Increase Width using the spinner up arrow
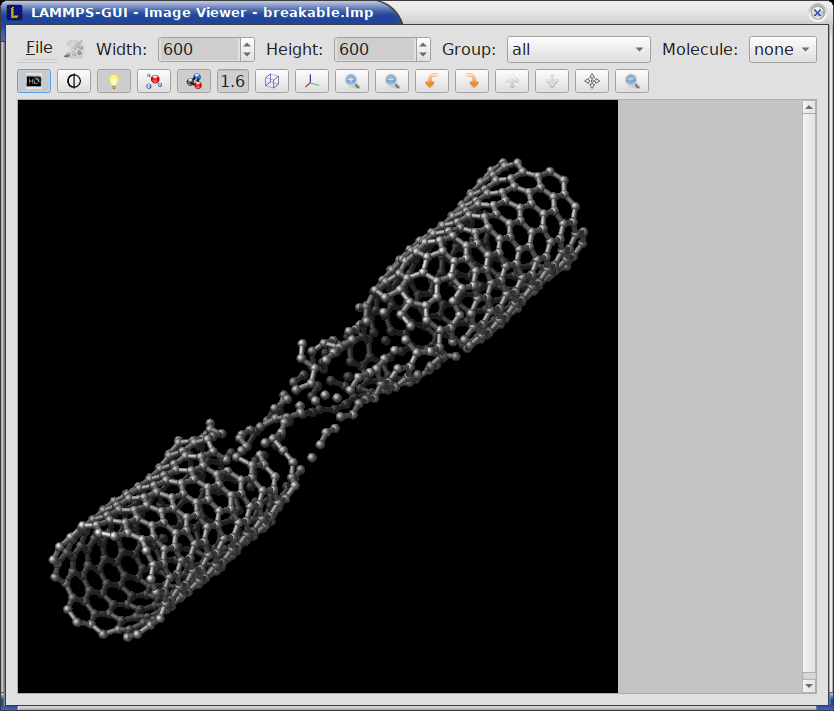The image size is (834, 711). pyautogui.click(x=247, y=44)
